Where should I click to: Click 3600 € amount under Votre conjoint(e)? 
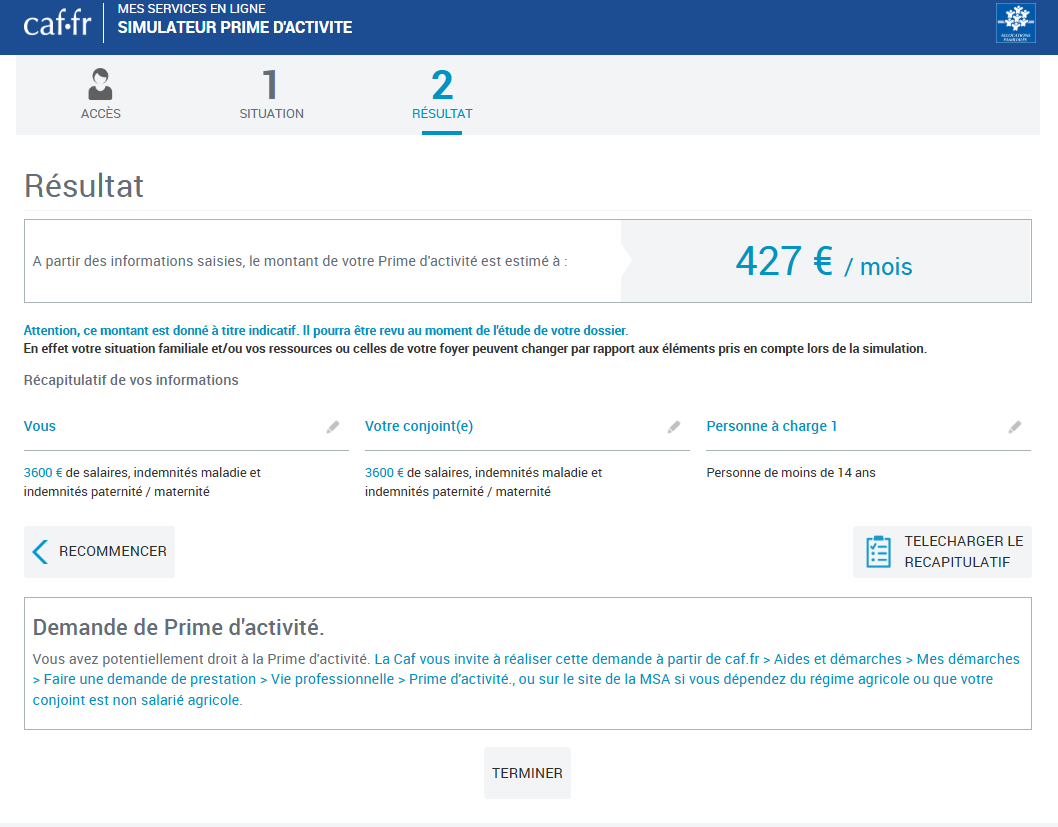click(385, 473)
